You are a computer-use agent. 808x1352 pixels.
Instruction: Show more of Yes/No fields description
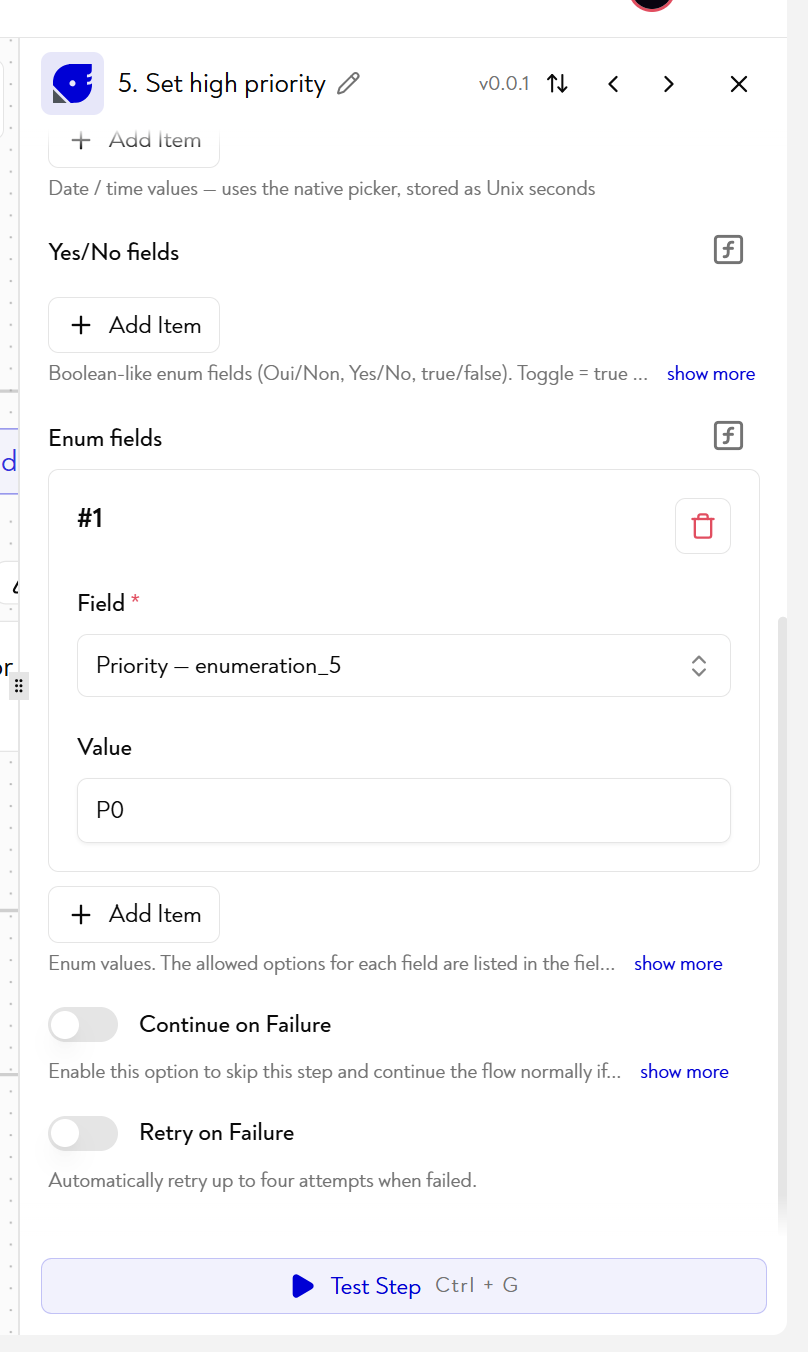coord(711,373)
